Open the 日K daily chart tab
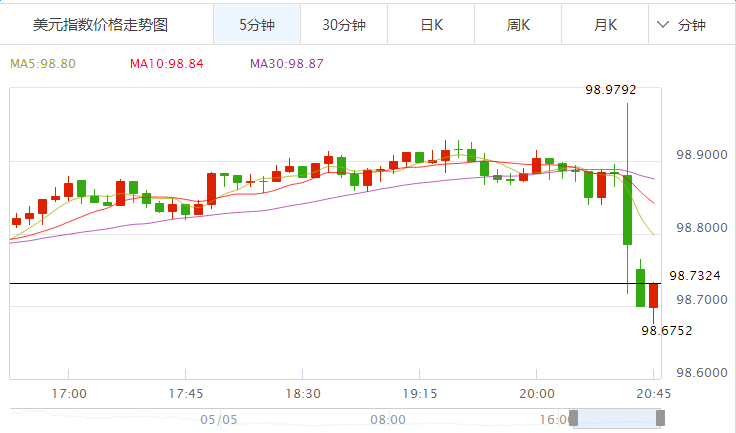Viewport: 736px width, 433px height. [x=431, y=25]
